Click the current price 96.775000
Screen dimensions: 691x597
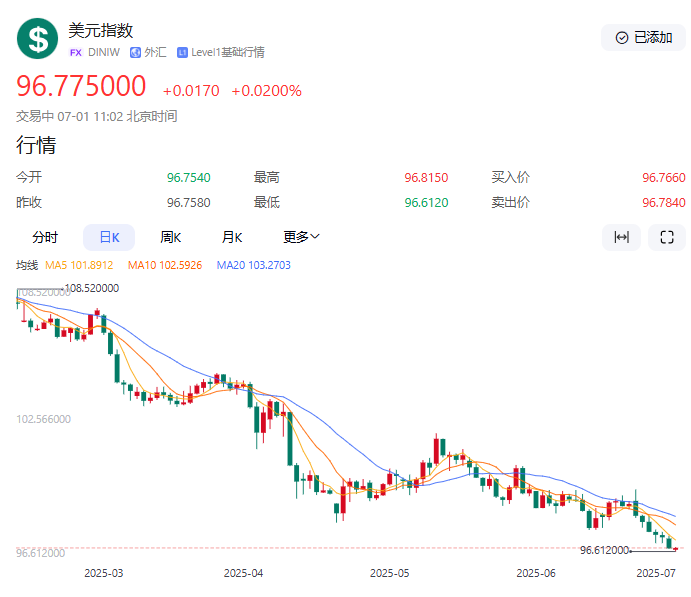tap(81, 86)
